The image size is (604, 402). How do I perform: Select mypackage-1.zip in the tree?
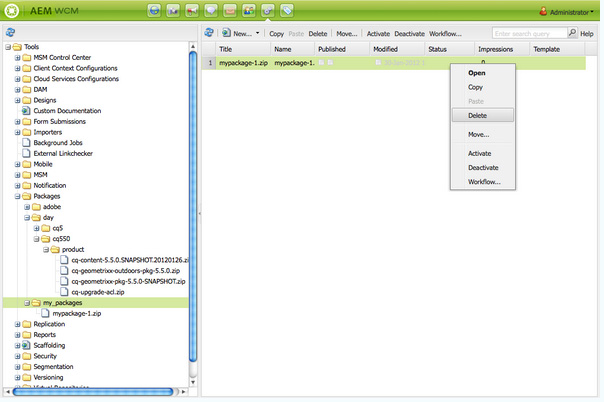click(77, 313)
